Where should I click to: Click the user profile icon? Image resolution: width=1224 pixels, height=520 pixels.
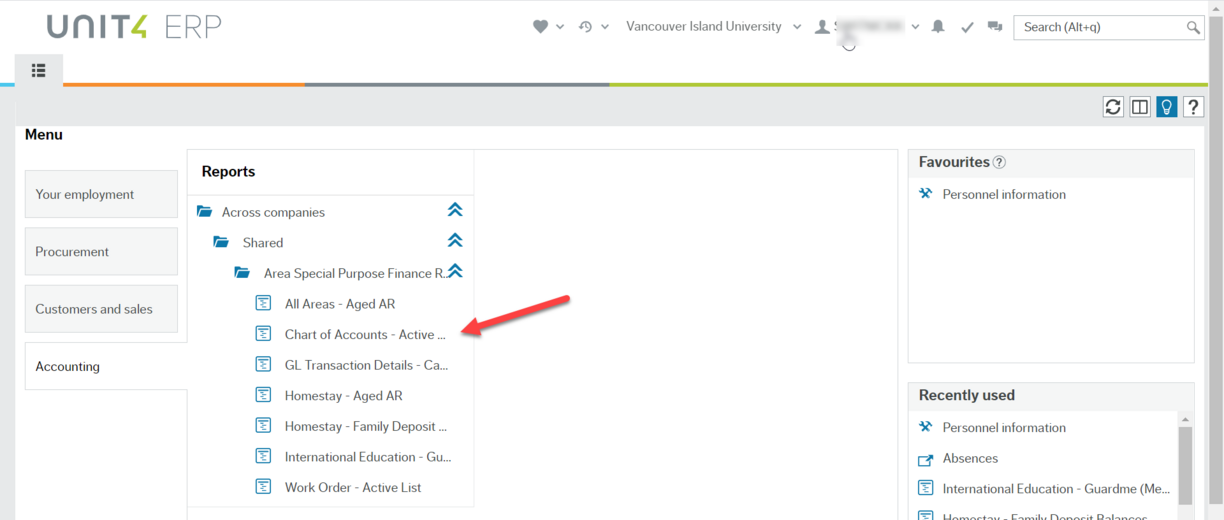pos(822,27)
